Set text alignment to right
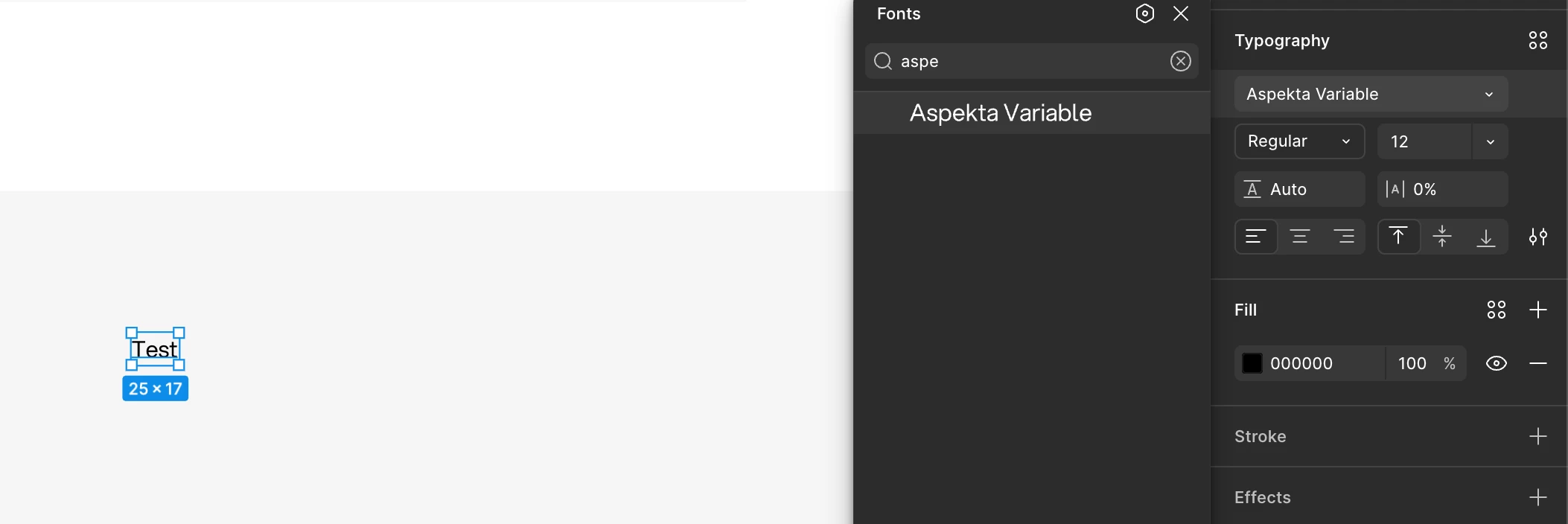The width and height of the screenshot is (1568, 524). (x=1344, y=237)
